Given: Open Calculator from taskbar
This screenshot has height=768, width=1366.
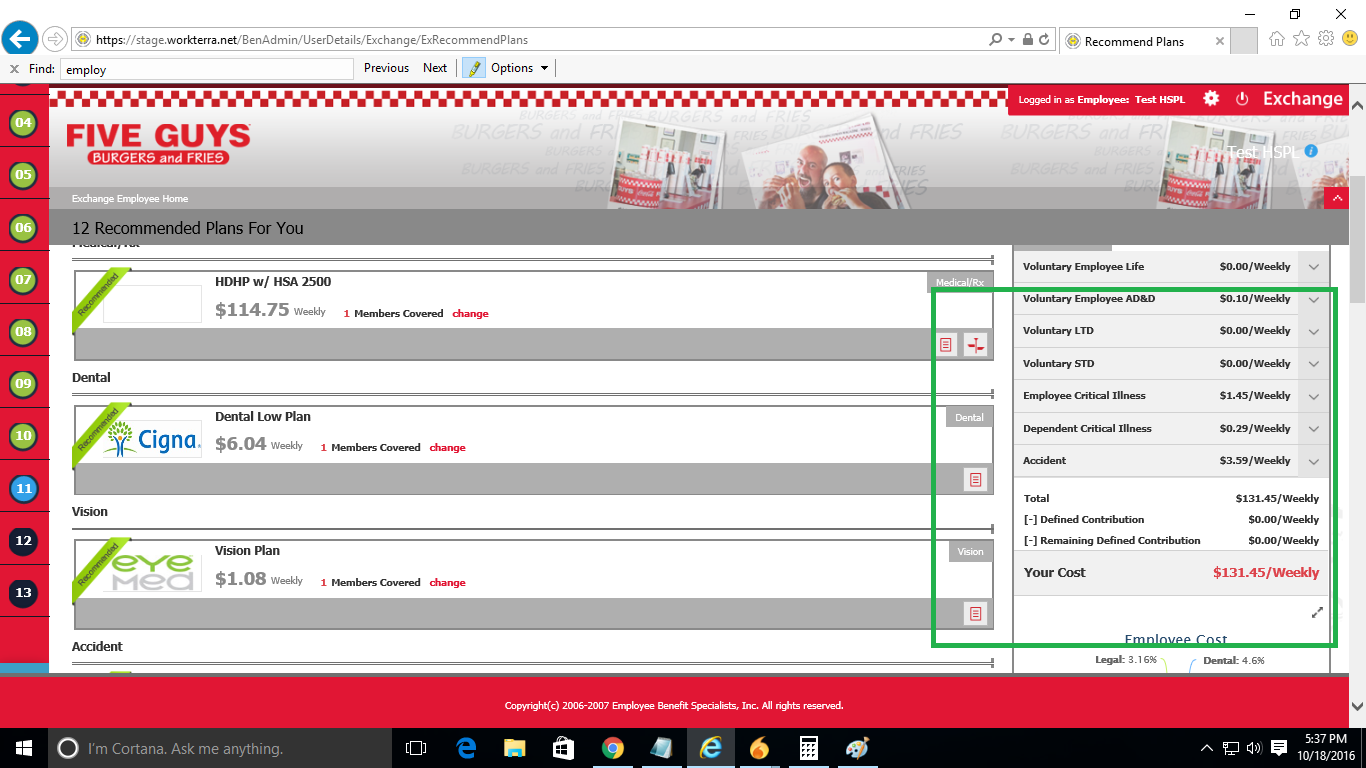Looking at the screenshot, I should point(809,748).
